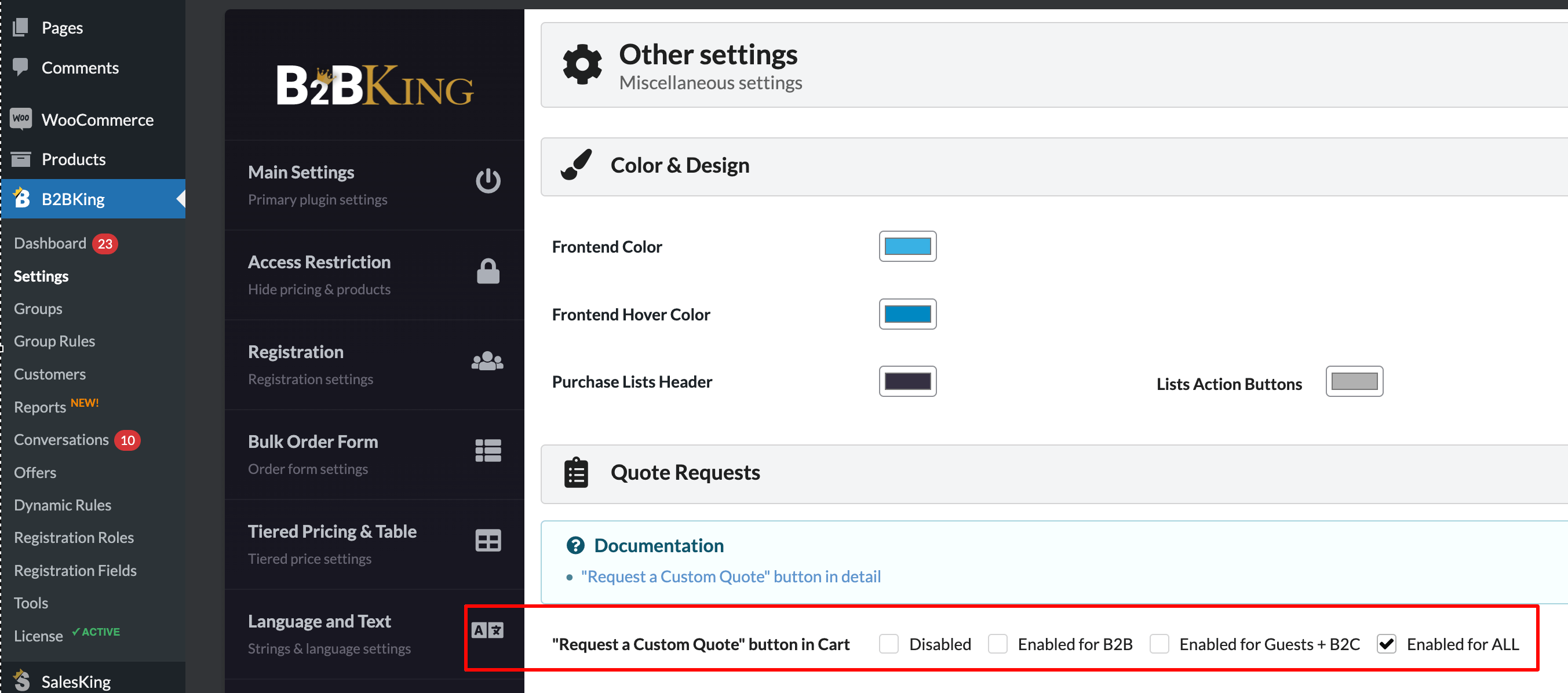
Task: Open the B2BKing menu in sidebar
Action: 73,198
